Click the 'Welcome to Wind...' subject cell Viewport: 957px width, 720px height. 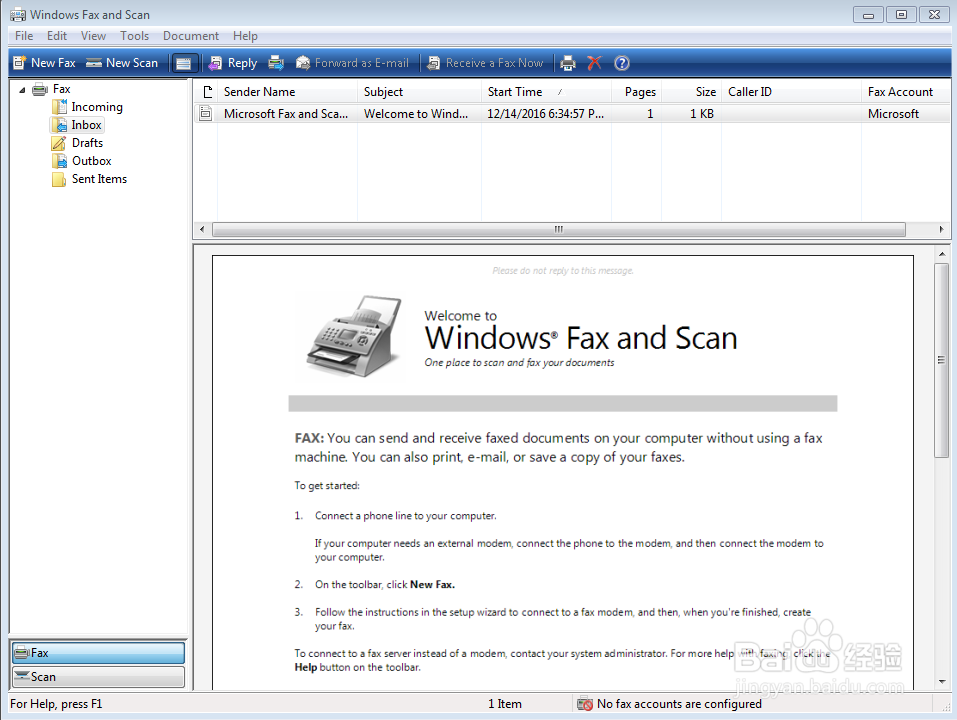[x=416, y=113]
